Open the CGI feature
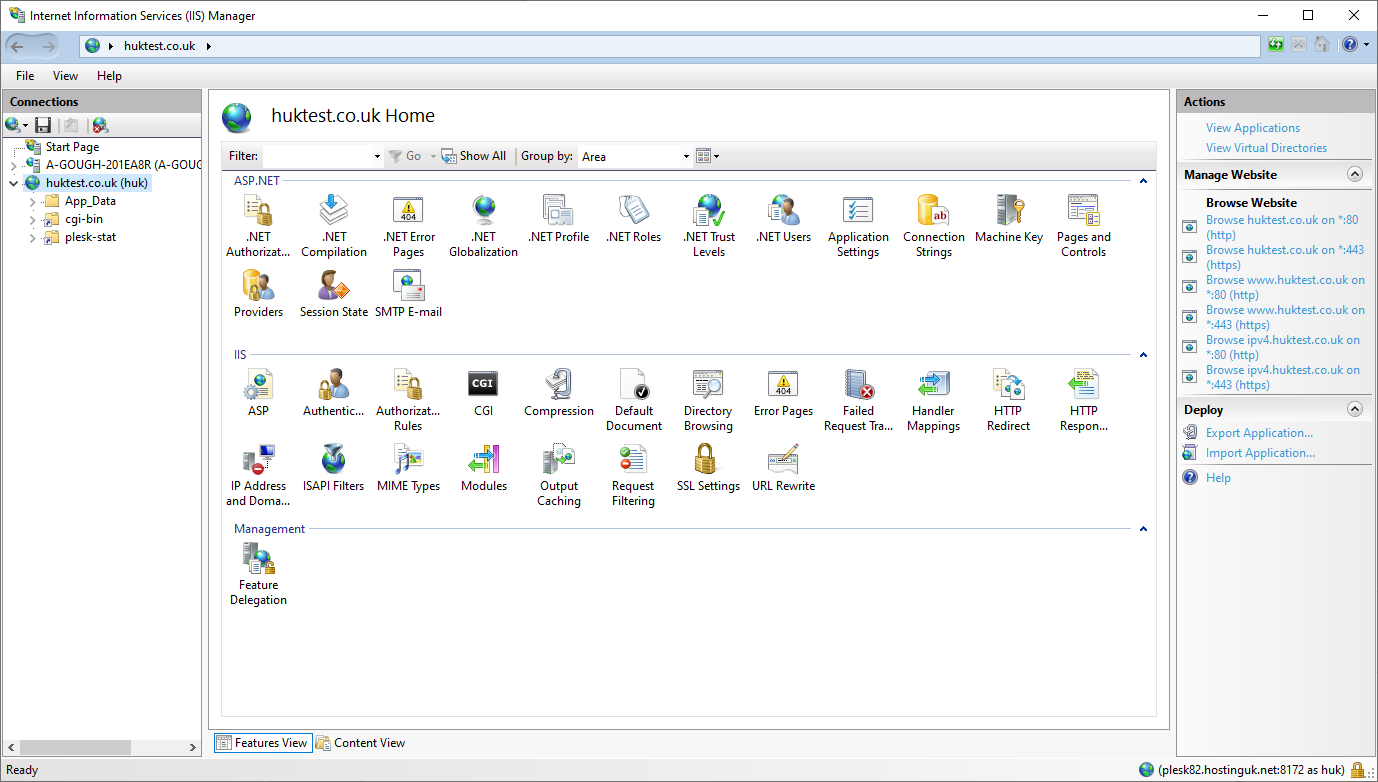Image resolution: width=1378 pixels, height=782 pixels. [x=484, y=393]
